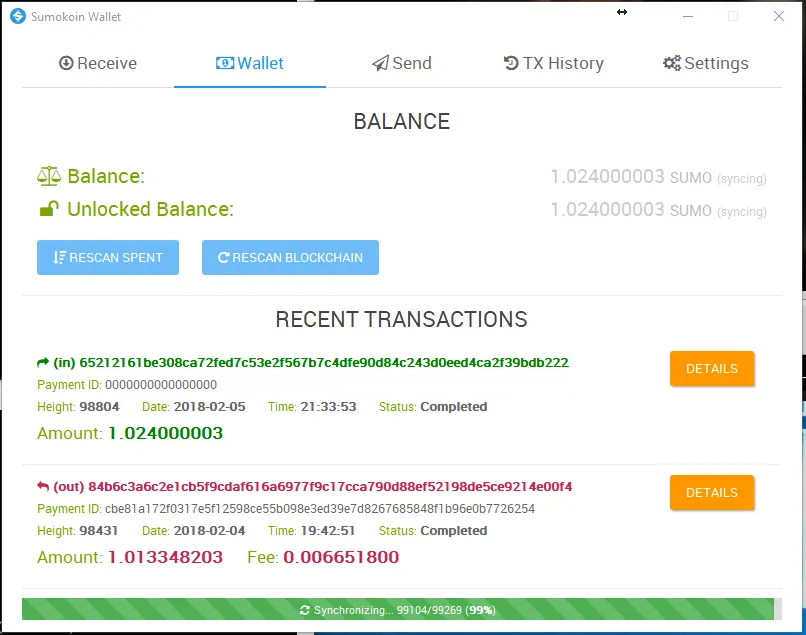Click the green amount 1.024000003
The height and width of the screenshot is (635, 806).
point(166,433)
